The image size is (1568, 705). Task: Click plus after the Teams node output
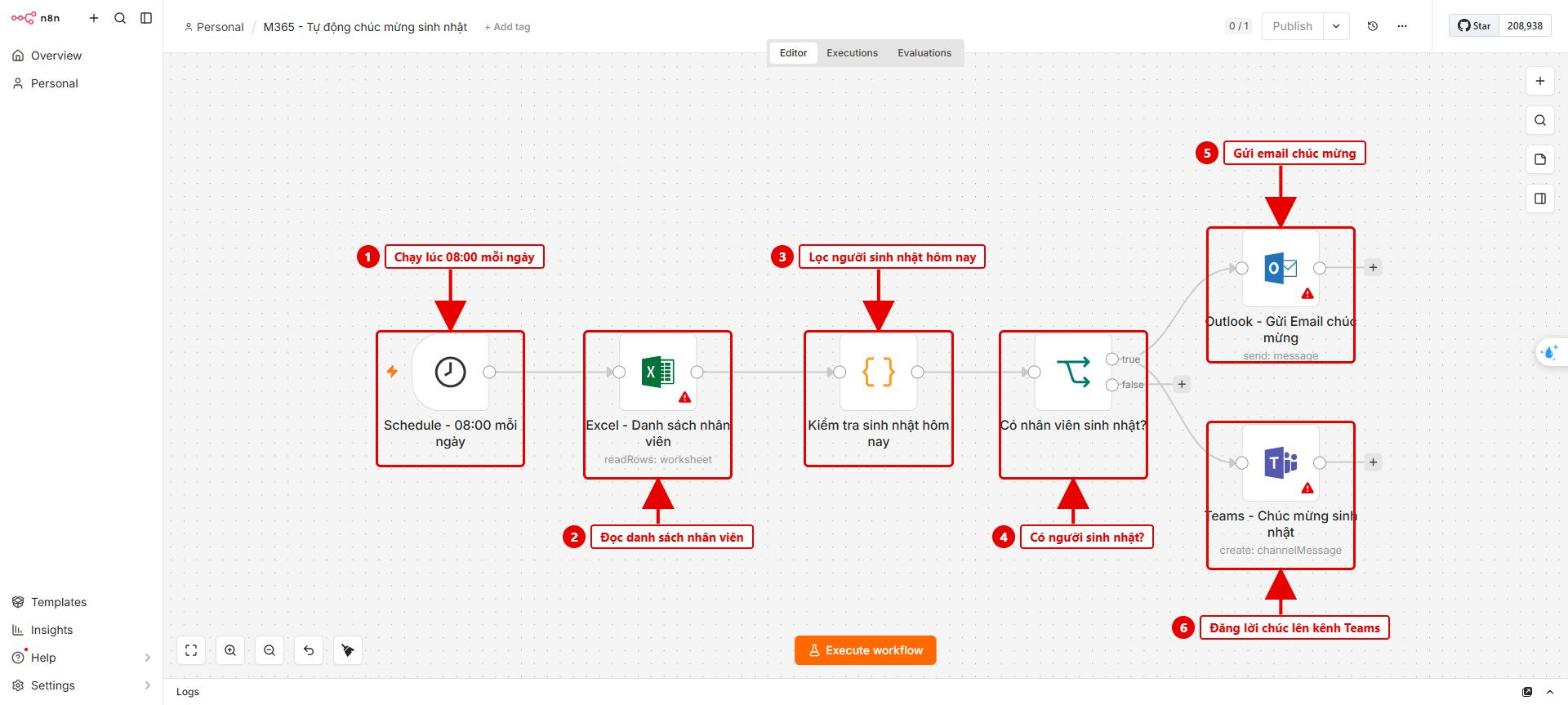pyautogui.click(x=1373, y=462)
